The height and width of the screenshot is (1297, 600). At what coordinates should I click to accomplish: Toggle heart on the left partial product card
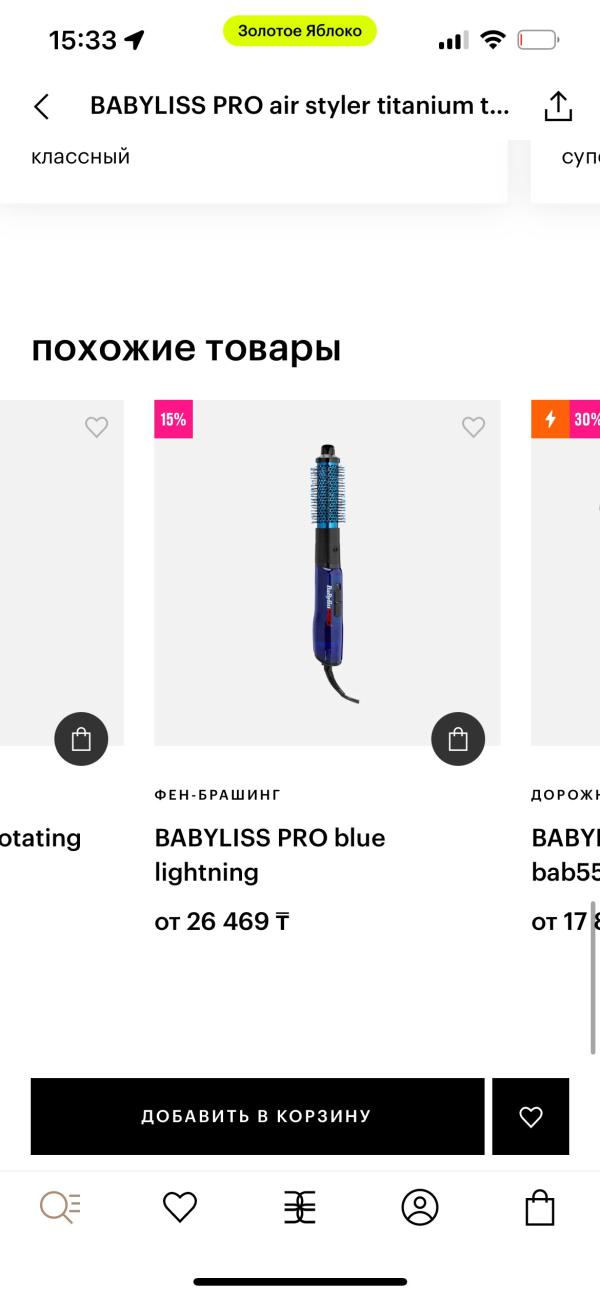coord(96,427)
